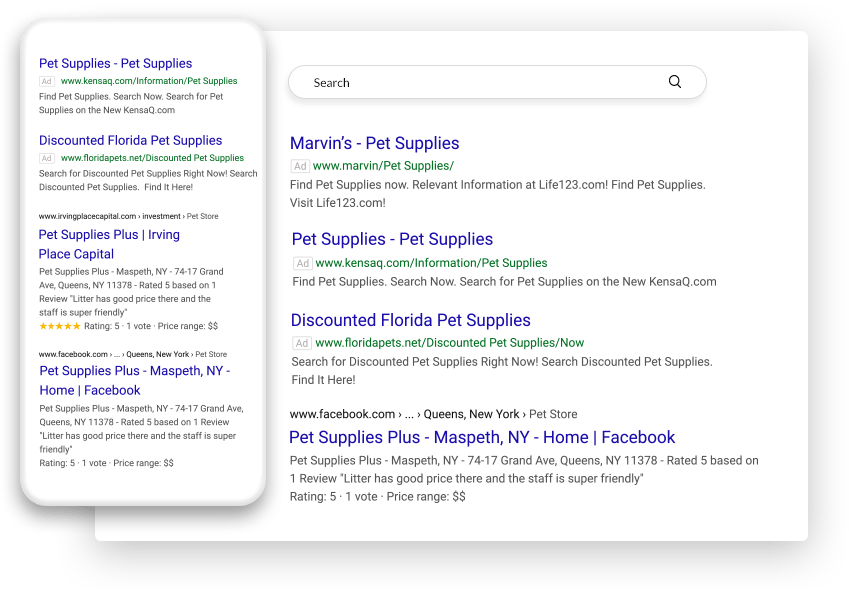Viewport: 849px width, 592px height.
Task: Click the Ad badge beside www.marvin URL
Action: [300, 166]
